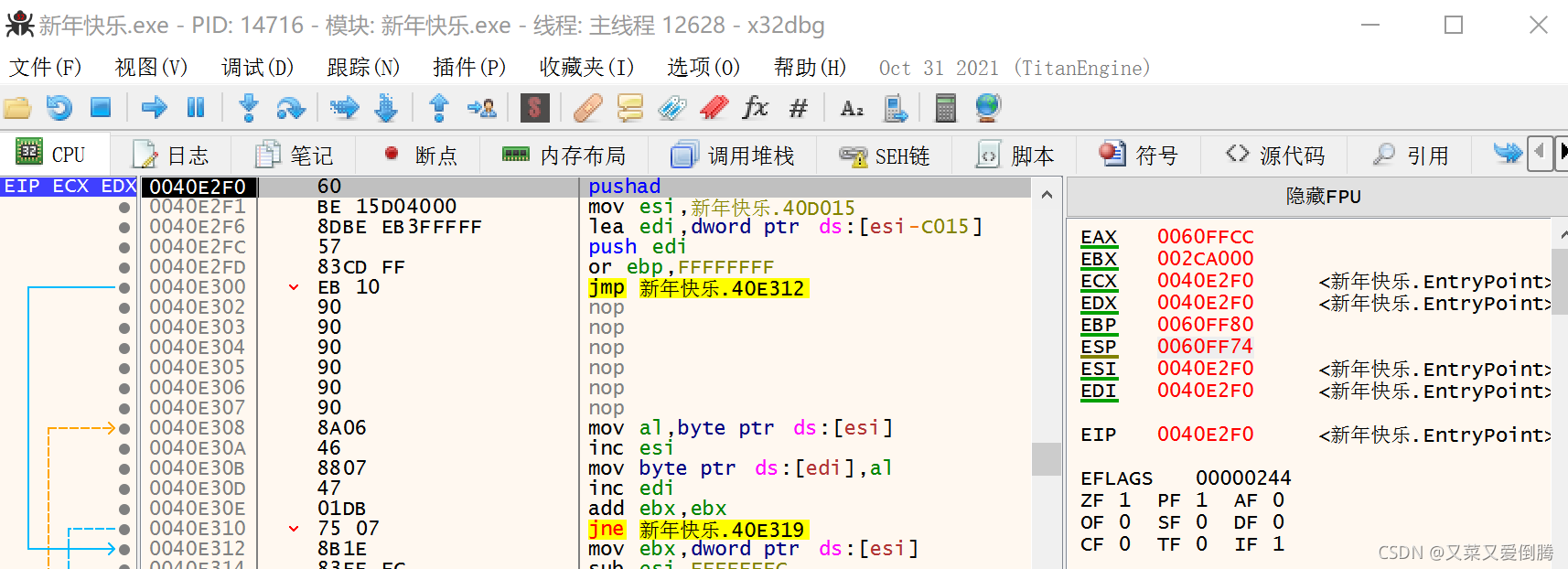
Task: Open the bookmarks red ribbon icon
Action: tap(714, 108)
